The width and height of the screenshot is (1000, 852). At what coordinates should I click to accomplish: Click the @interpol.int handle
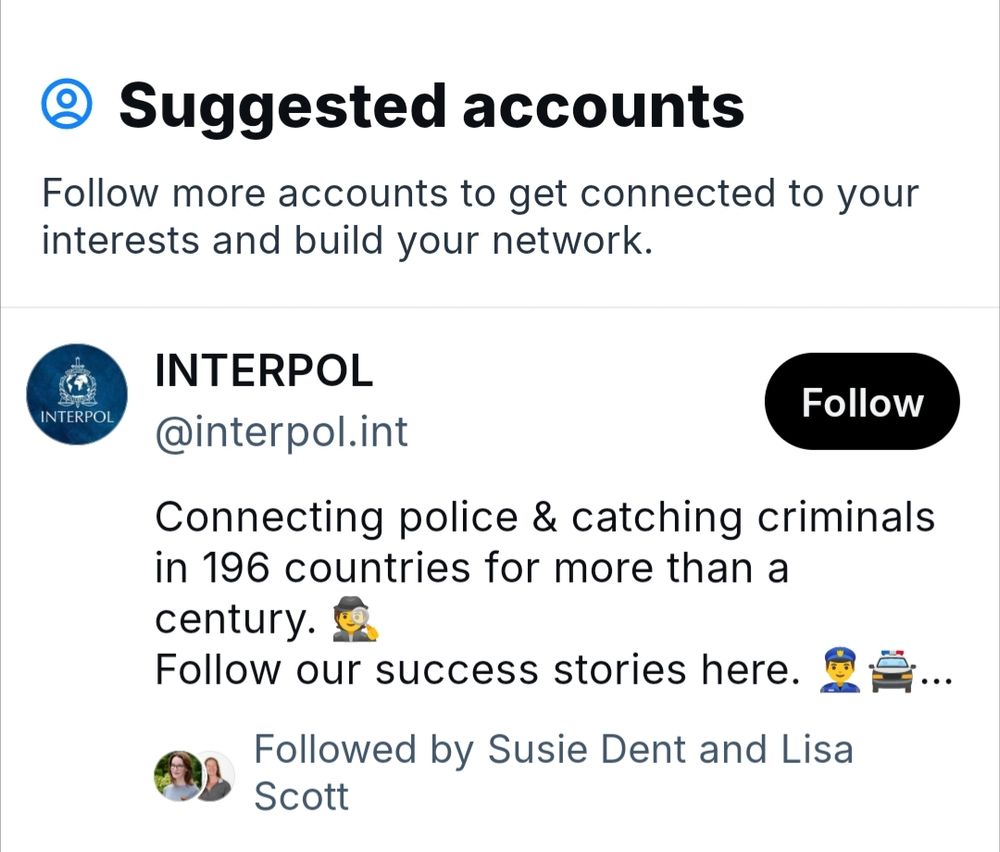[281, 432]
